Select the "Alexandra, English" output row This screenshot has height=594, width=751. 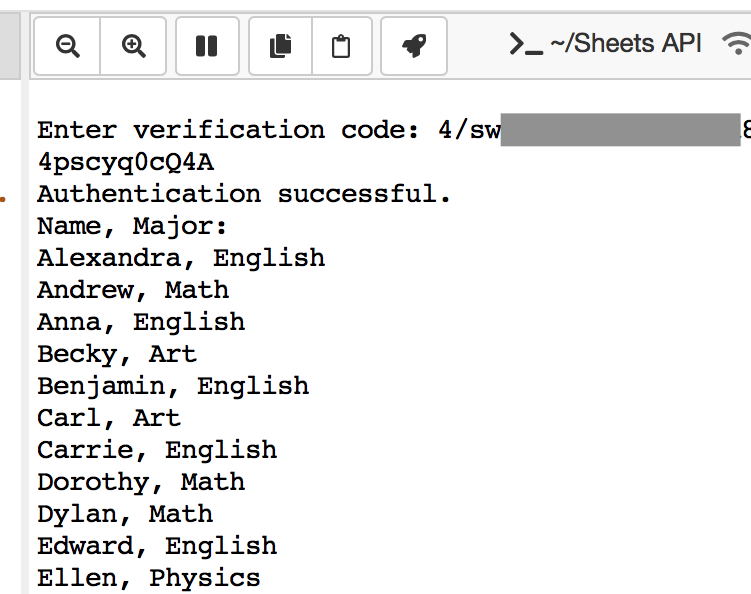tap(181, 258)
